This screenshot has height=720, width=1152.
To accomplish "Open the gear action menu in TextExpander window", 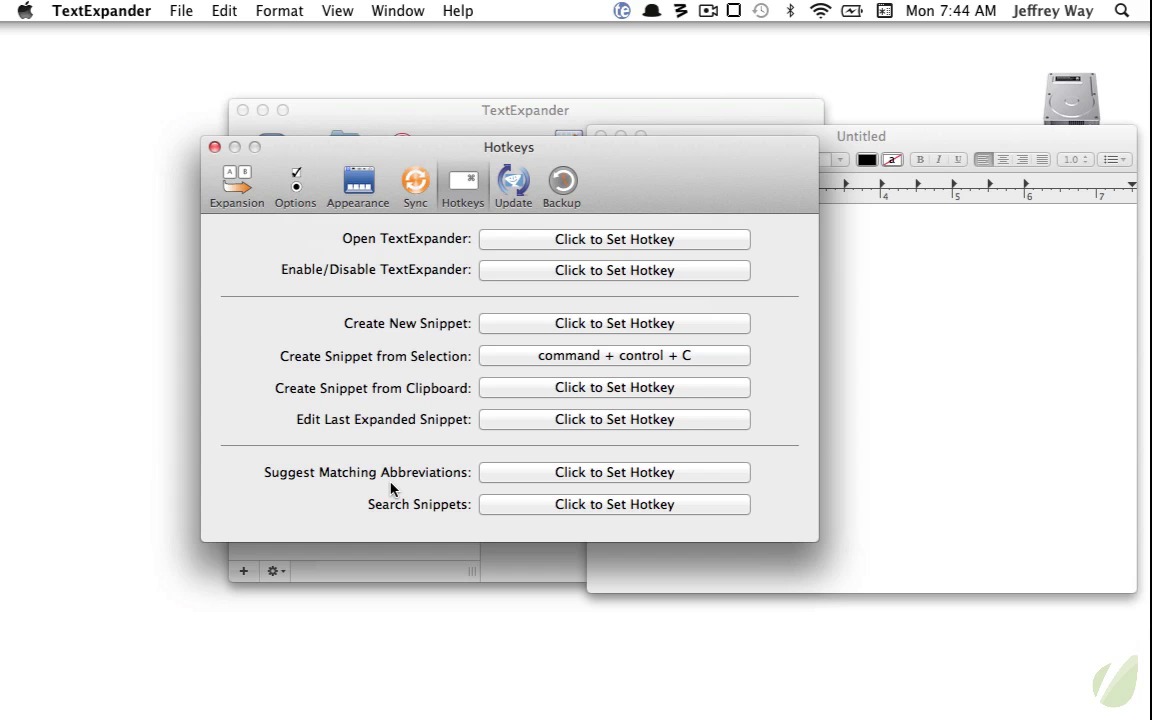I will 276,571.
